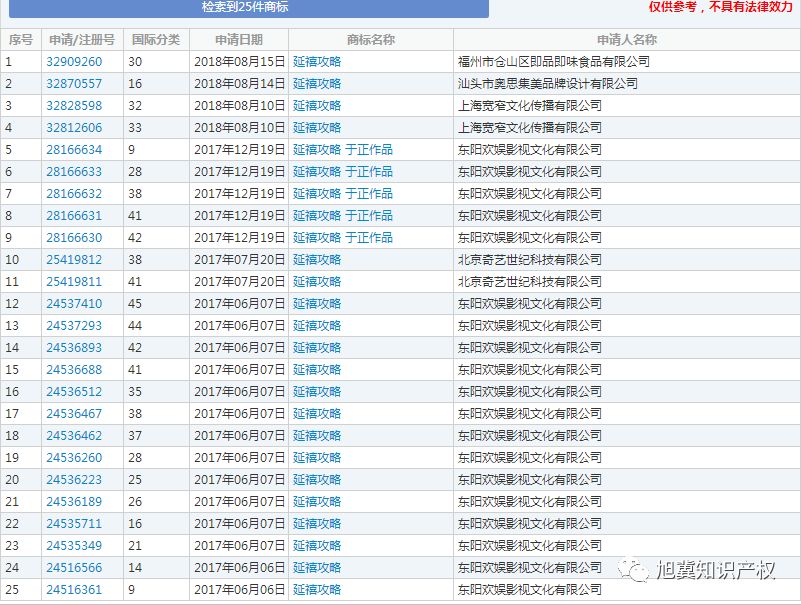Select date 2017年07月20日 in row 11
The image size is (801, 605).
click(240, 282)
